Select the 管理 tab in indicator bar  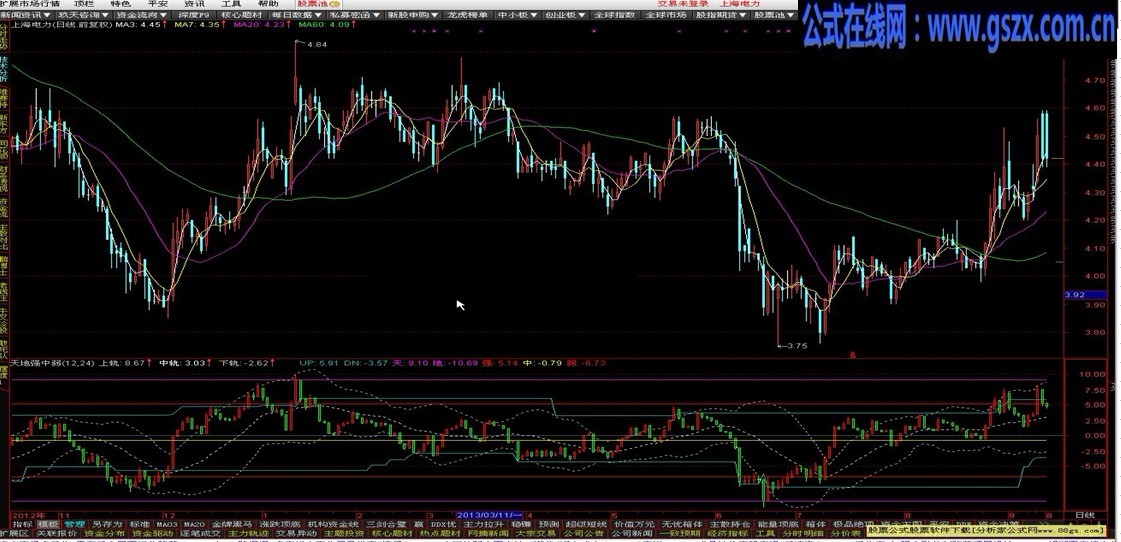click(74, 524)
